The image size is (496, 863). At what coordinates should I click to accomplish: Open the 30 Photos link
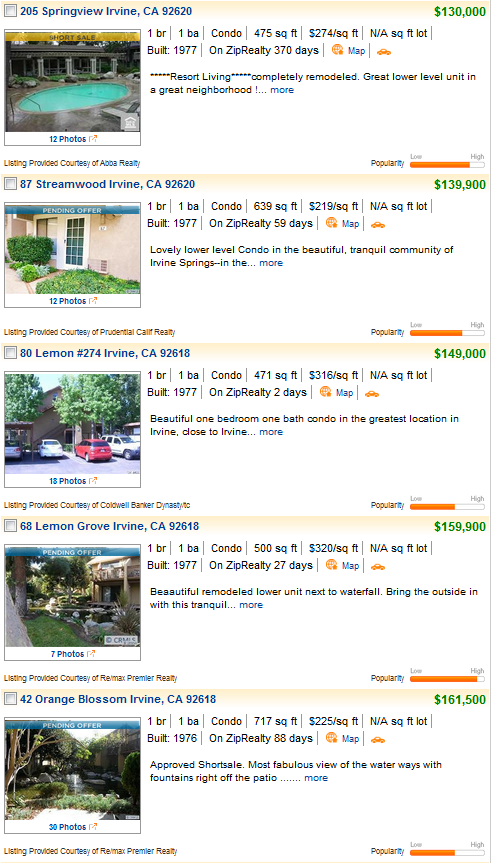[x=67, y=827]
